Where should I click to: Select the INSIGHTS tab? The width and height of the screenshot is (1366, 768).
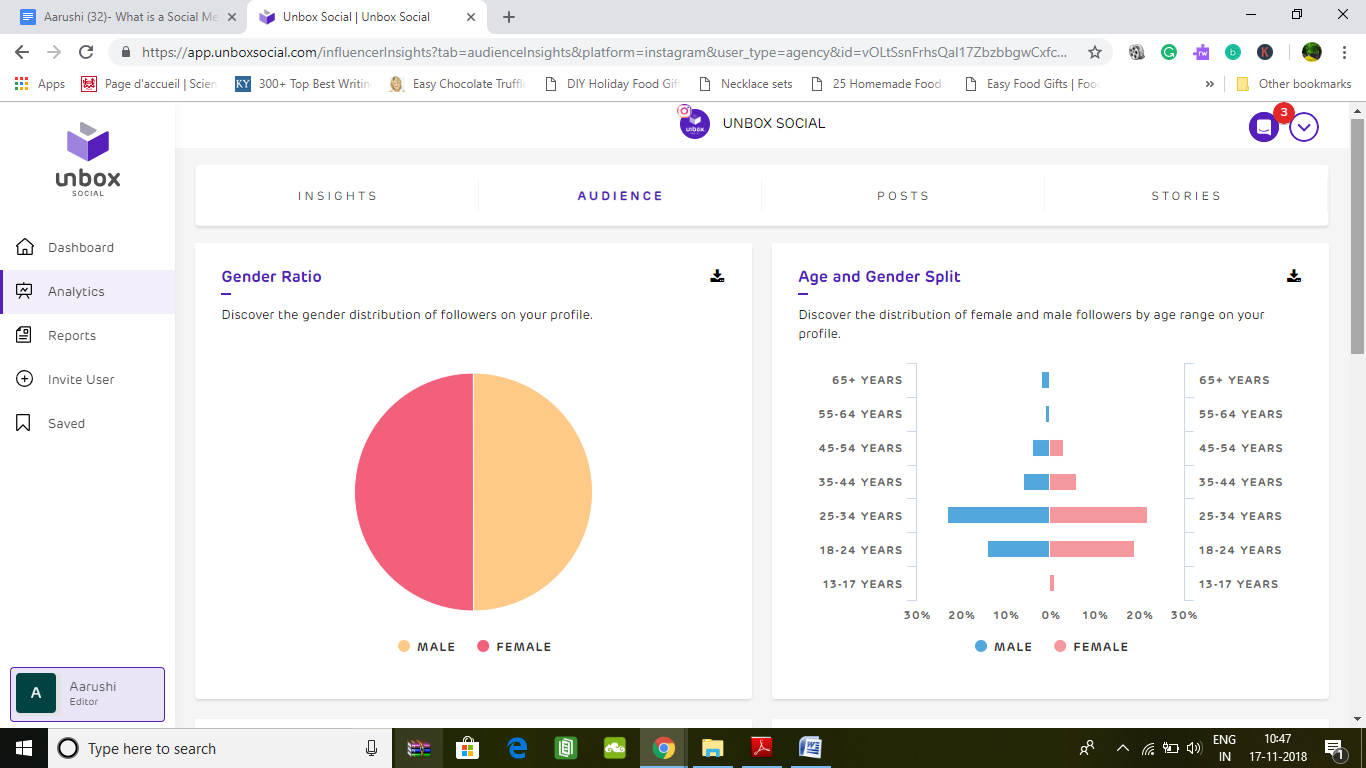click(x=337, y=195)
